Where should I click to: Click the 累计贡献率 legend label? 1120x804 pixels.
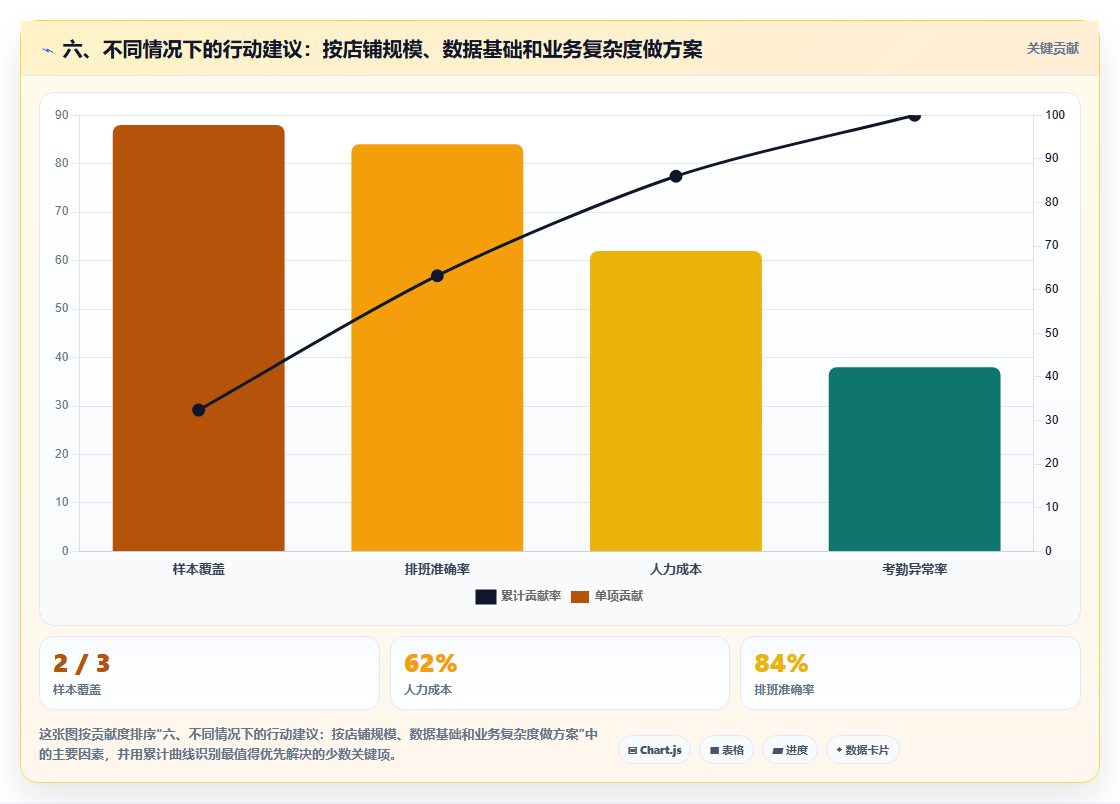click(531, 596)
